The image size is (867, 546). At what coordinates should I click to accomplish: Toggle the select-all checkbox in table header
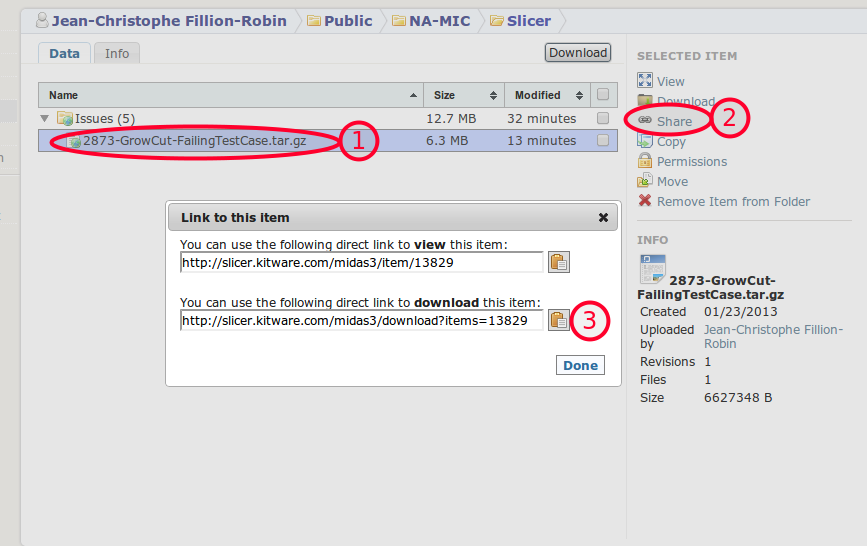[x=603, y=95]
